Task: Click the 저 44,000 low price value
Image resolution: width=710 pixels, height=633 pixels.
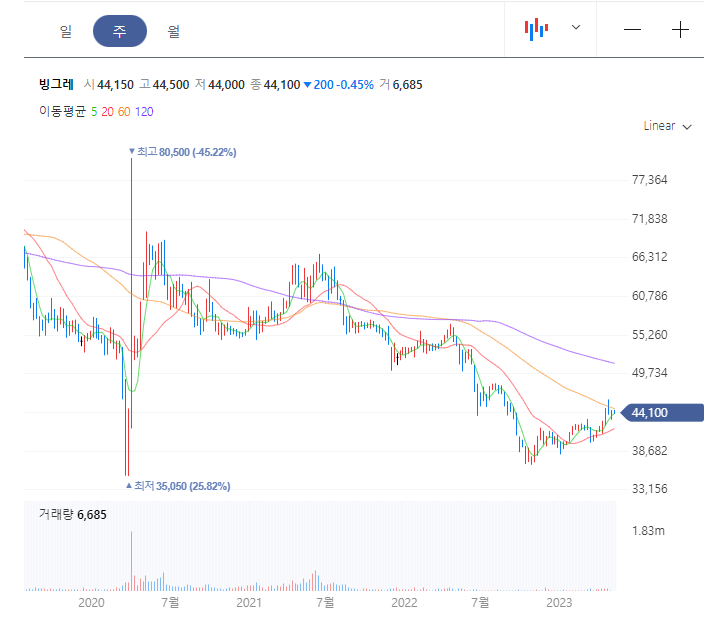Action: (x=220, y=85)
